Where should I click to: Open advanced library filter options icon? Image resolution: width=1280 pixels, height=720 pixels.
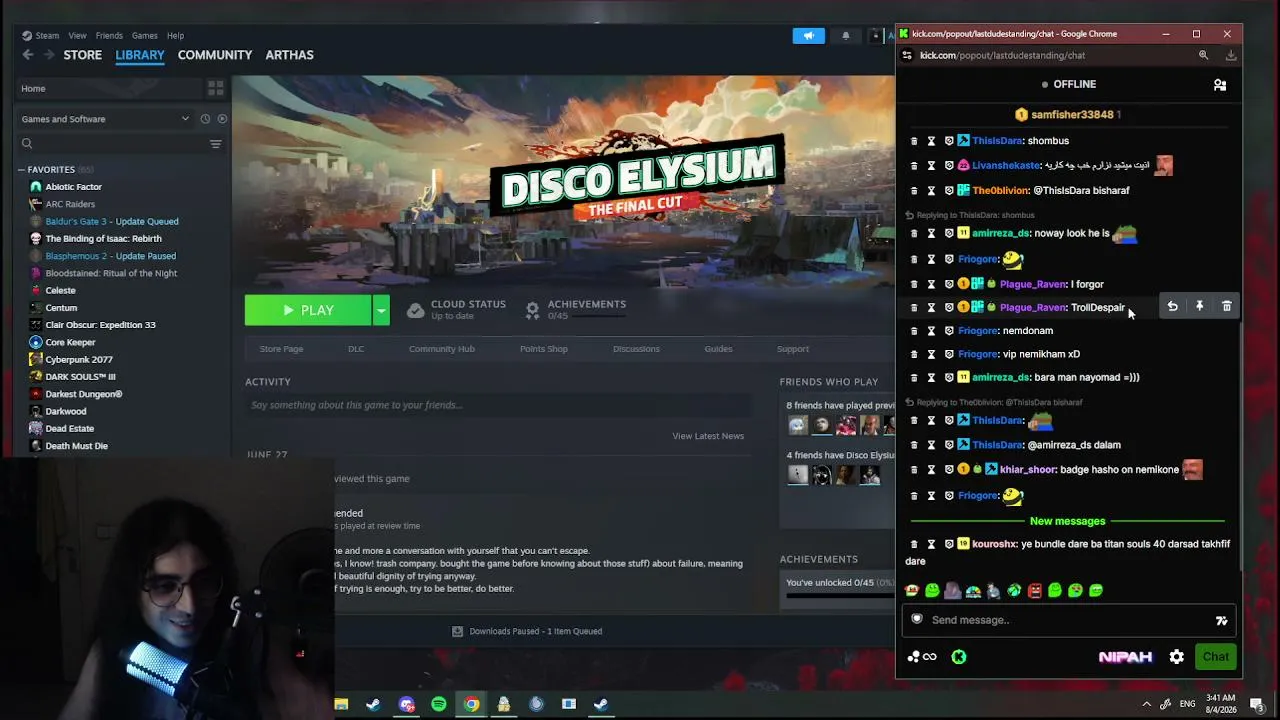(215, 144)
